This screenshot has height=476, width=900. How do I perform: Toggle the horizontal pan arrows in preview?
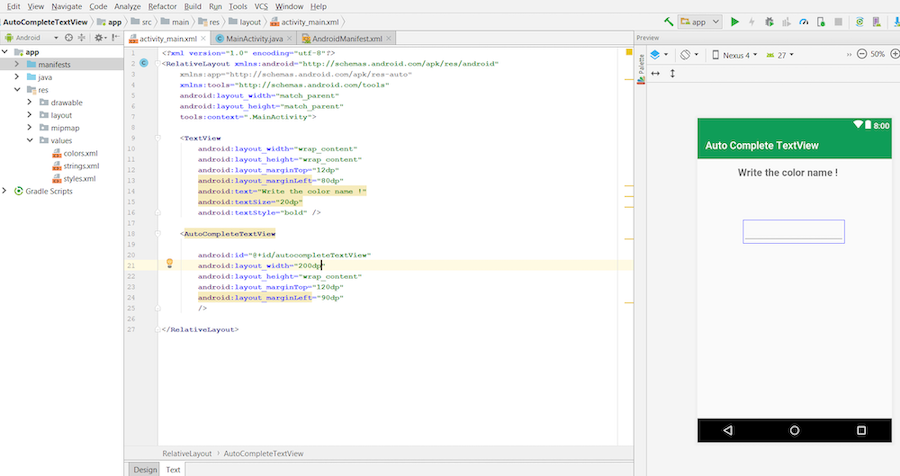(x=656, y=73)
